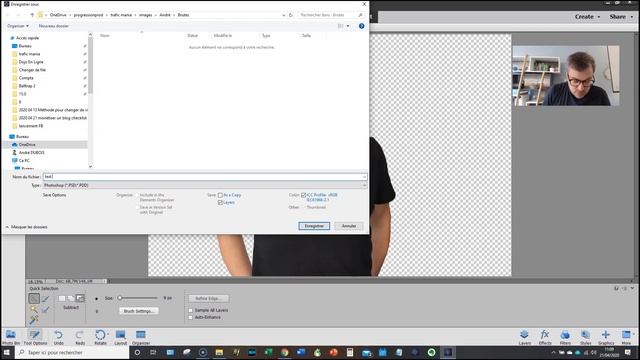This screenshot has height=360, width=640.
Task: Choose Add to selection mode icon
Action: click(x=71, y=298)
